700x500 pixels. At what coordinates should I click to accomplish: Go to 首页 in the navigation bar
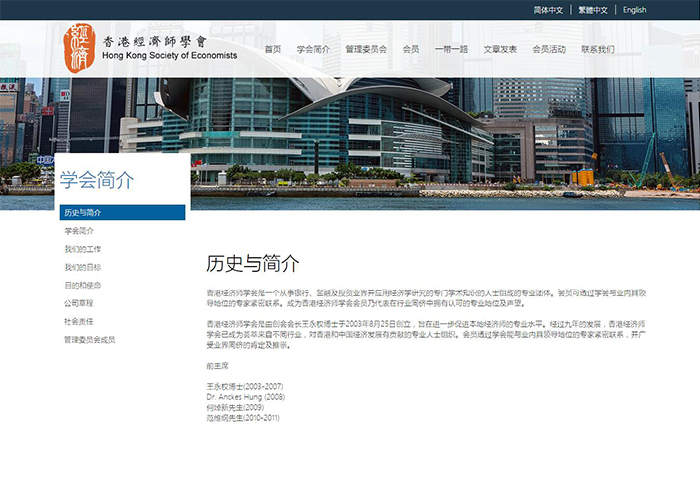(x=272, y=49)
